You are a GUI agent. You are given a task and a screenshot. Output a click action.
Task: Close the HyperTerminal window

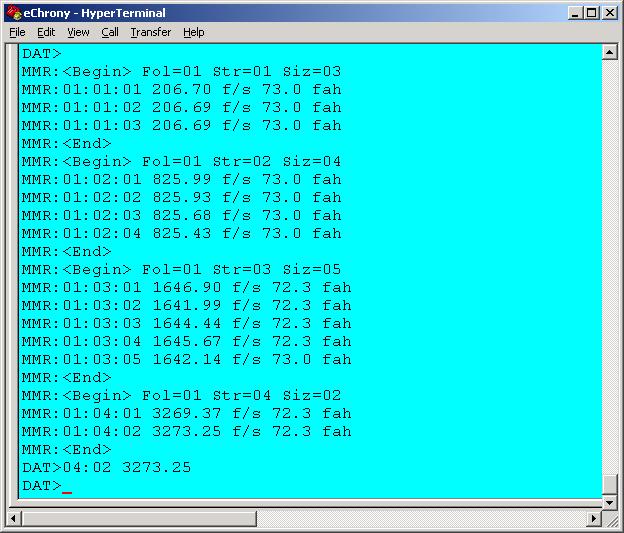point(610,13)
